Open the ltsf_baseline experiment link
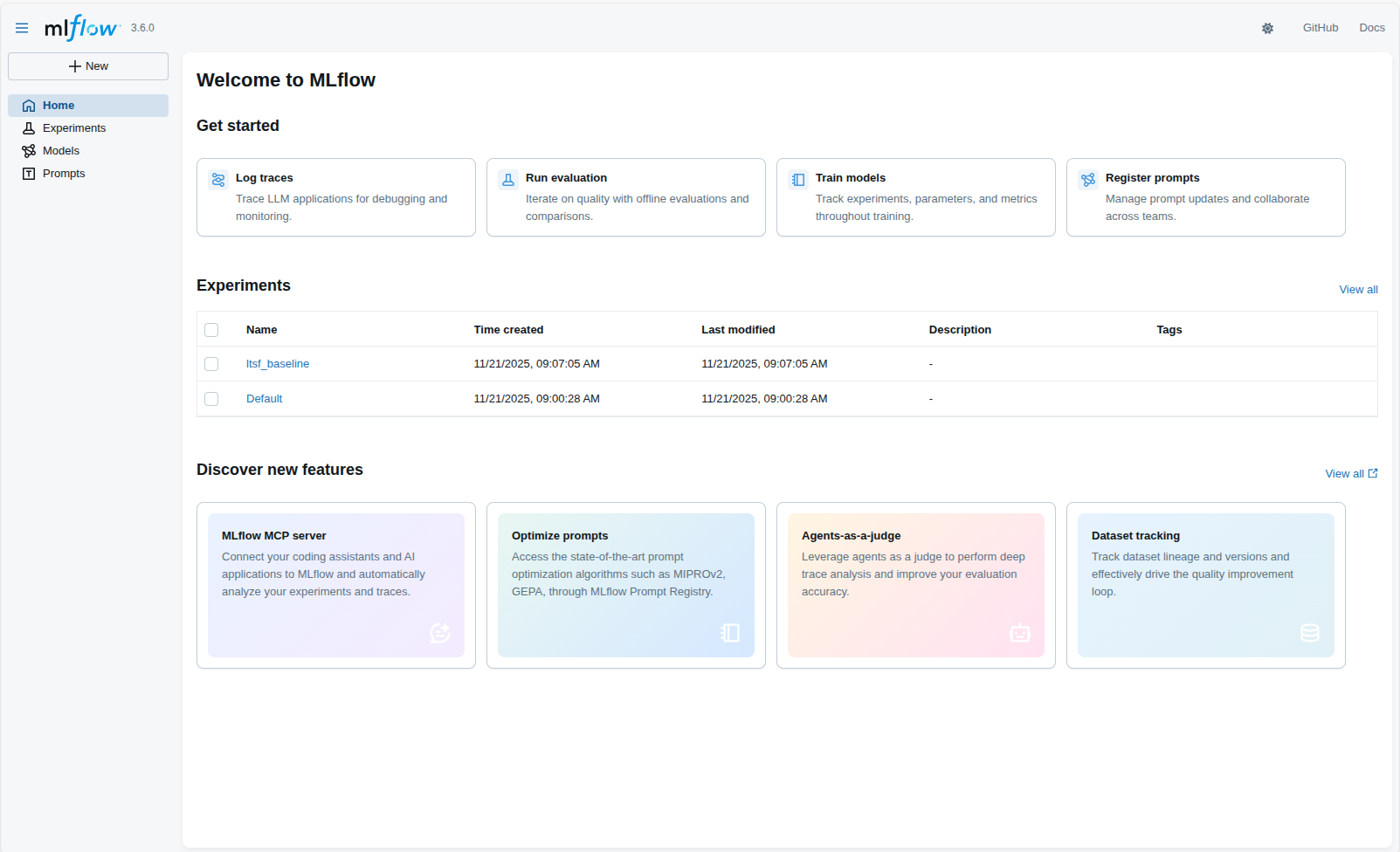 click(277, 364)
